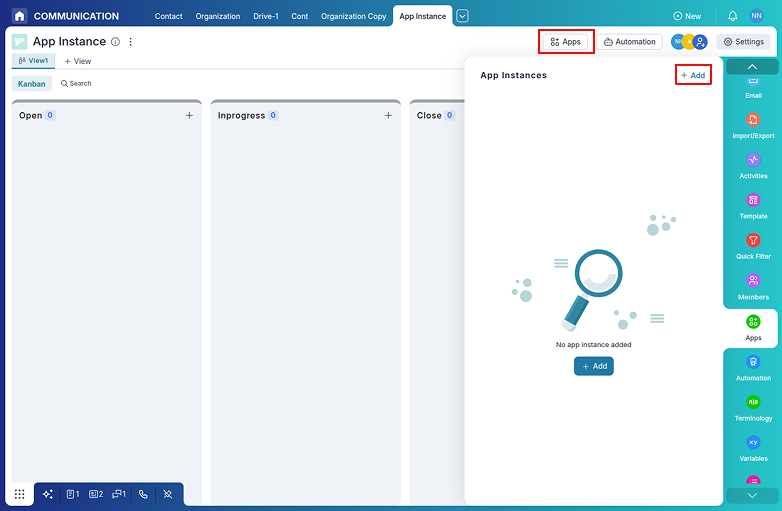This screenshot has height=511, width=782.
Task: Open the phone call icon in bottom bar
Action: click(143, 494)
